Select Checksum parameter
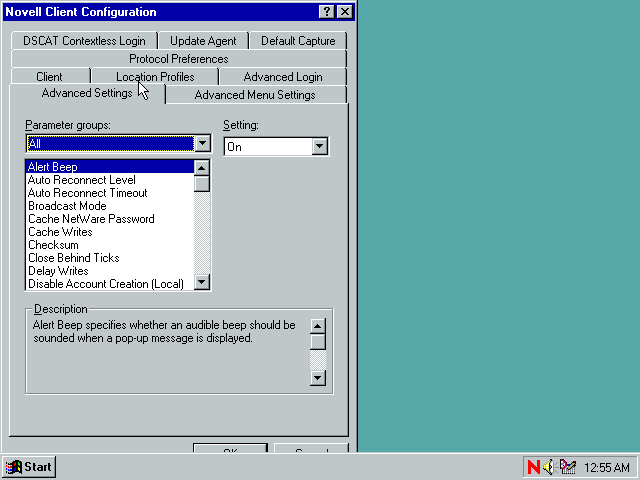The image size is (640, 480). coord(110,245)
